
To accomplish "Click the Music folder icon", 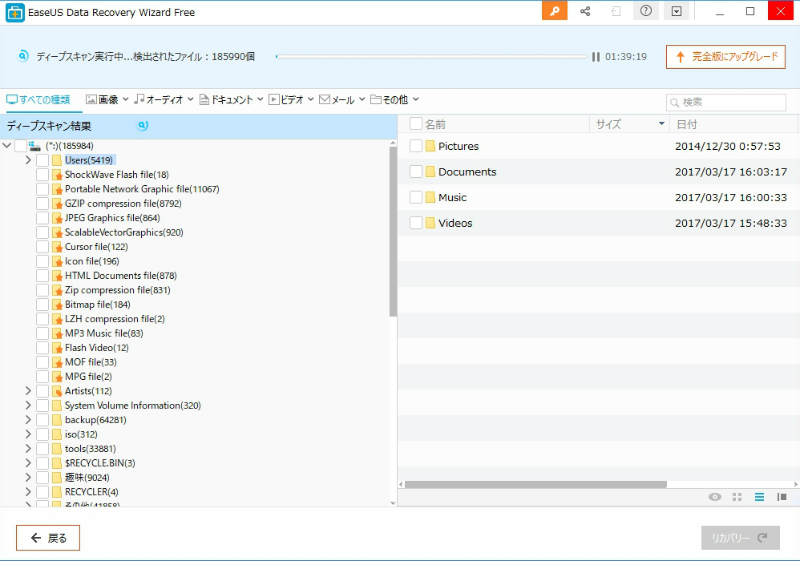I will point(430,197).
